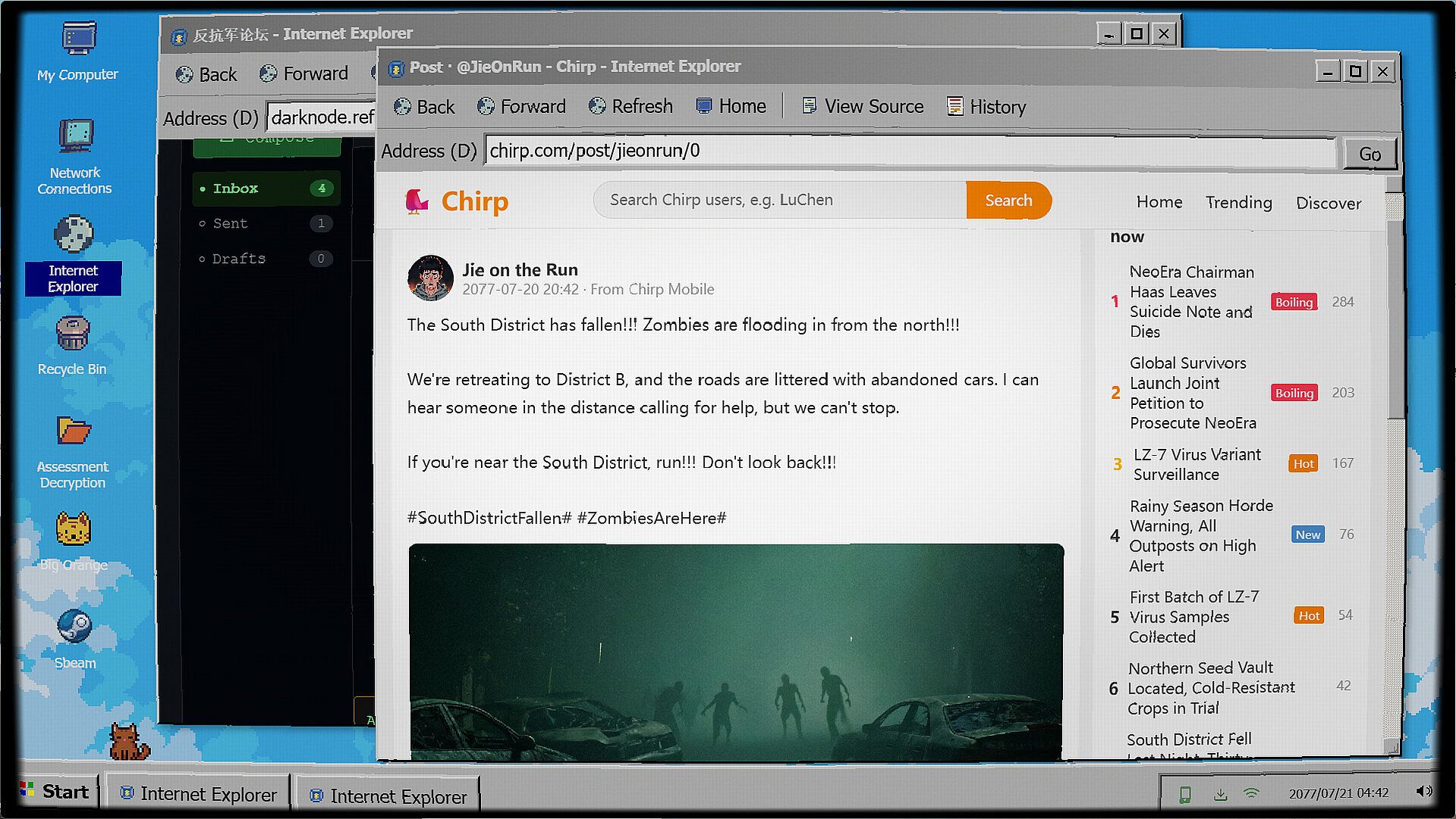Select Inbox in the background forum window
Screen dimensions: 1456x819
coord(266,188)
